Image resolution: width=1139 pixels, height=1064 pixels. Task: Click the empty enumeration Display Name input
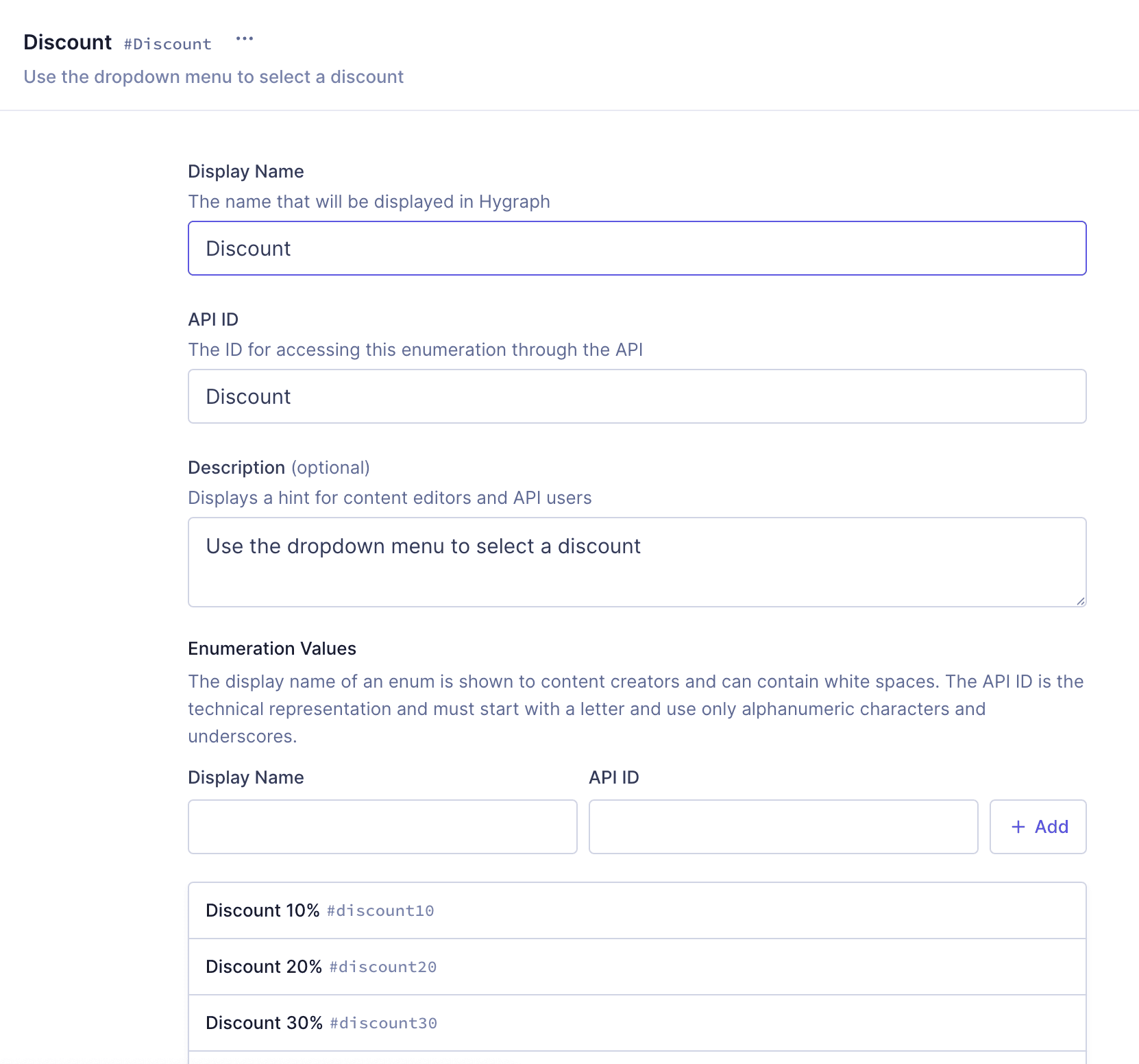(382, 827)
